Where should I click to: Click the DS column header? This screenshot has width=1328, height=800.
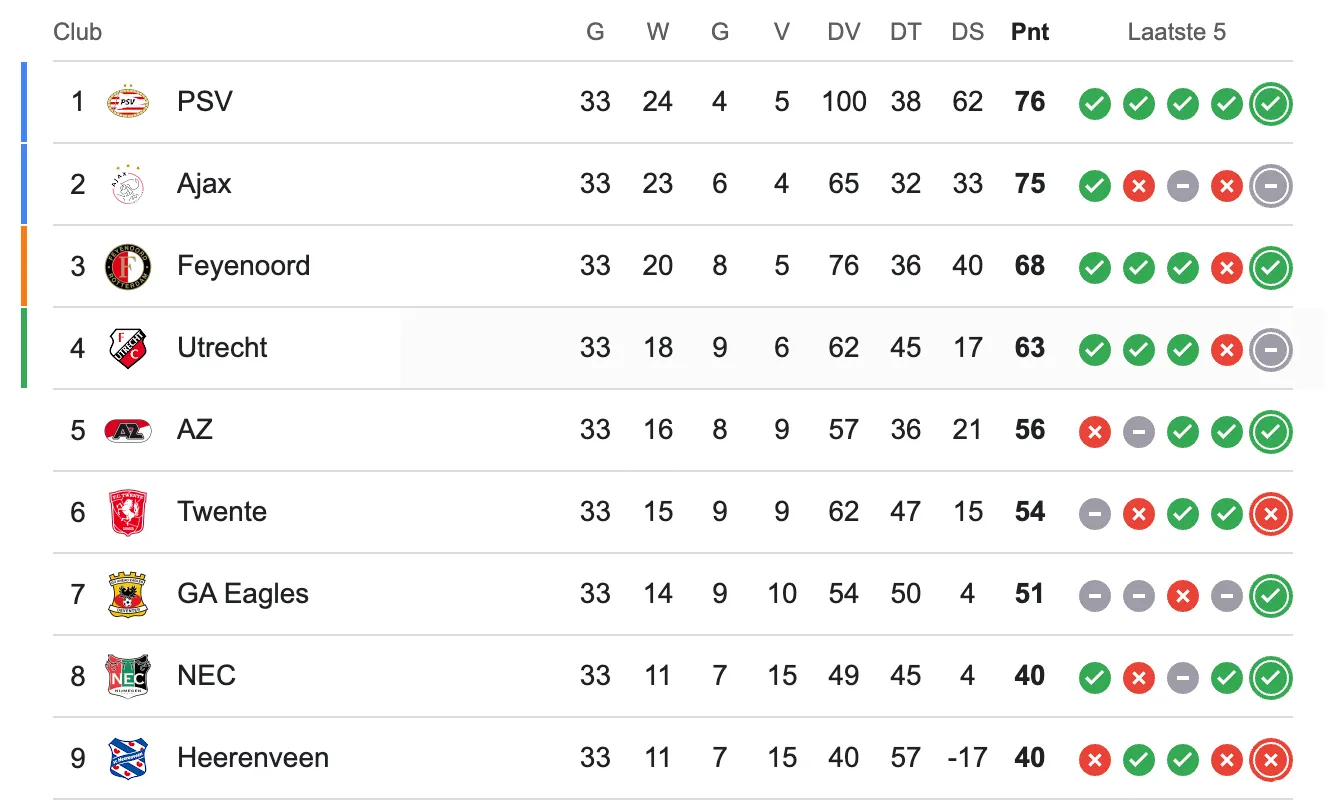click(x=967, y=32)
